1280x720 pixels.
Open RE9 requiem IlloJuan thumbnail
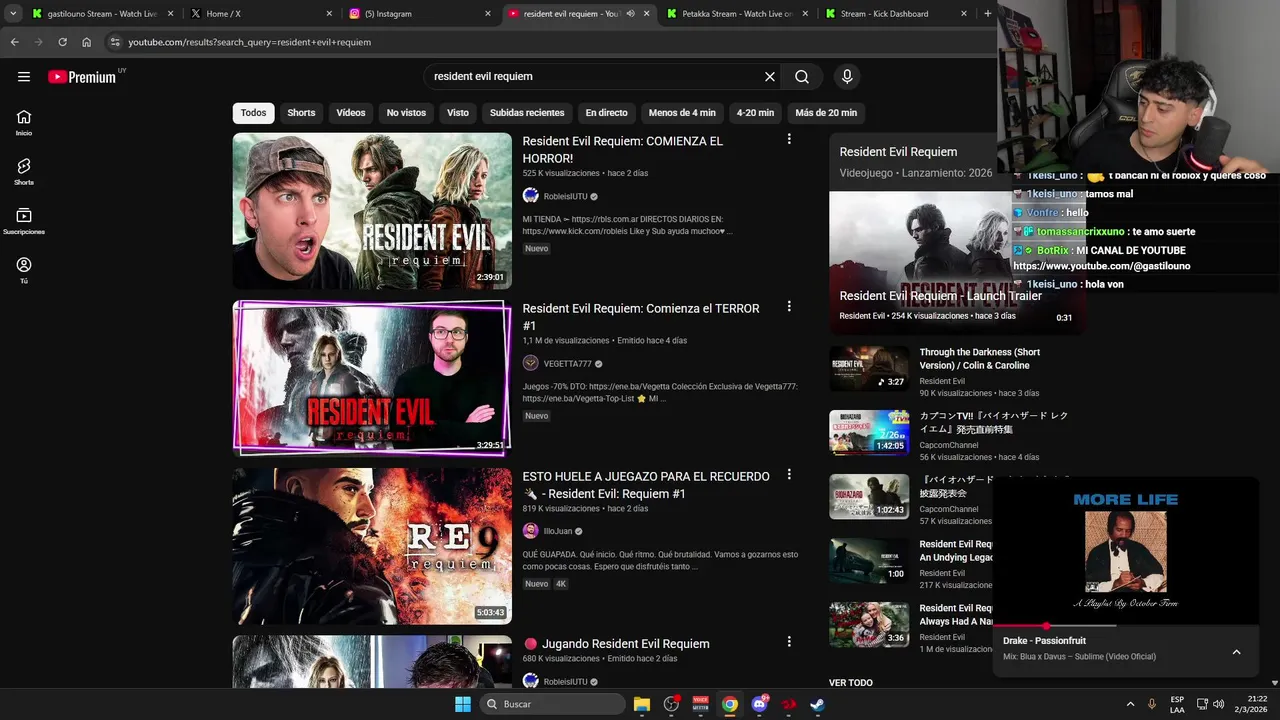pos(372,546)
